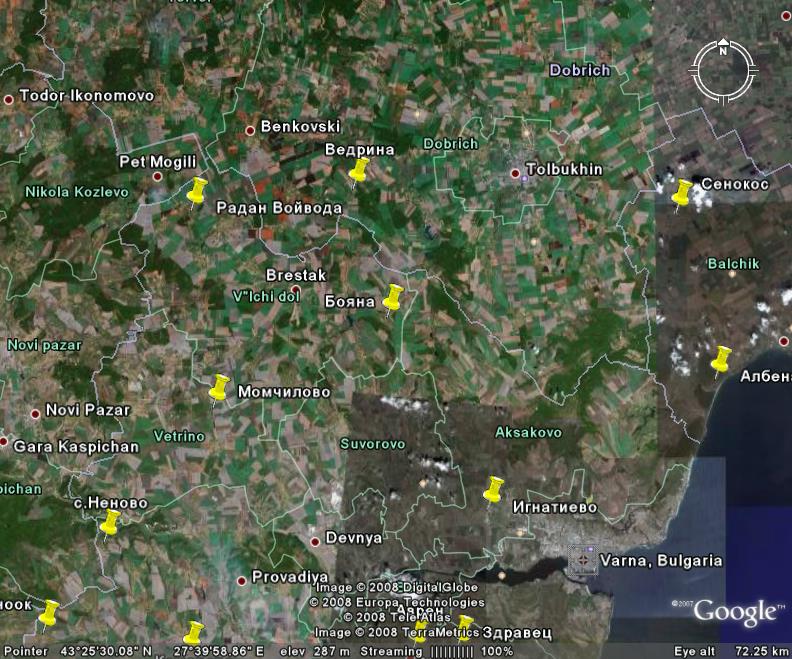Screen dimensions: 792x659
Task: Click the Ведрина placemark label
Action: 360,149
